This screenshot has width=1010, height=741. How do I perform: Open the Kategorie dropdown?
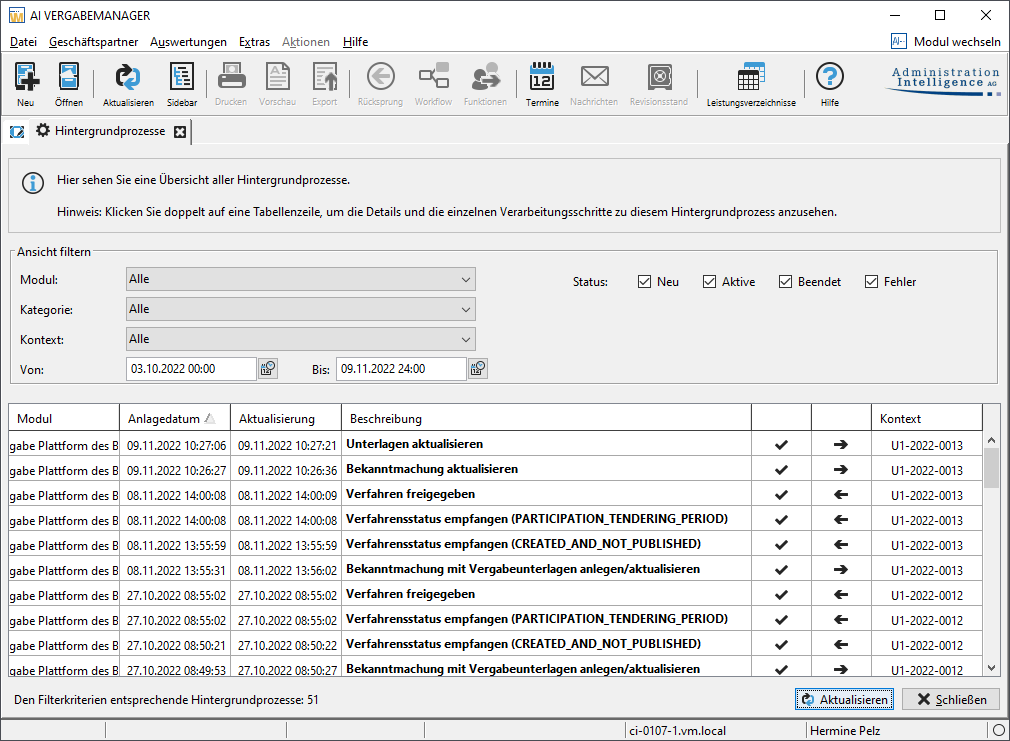tap(301, 309)
